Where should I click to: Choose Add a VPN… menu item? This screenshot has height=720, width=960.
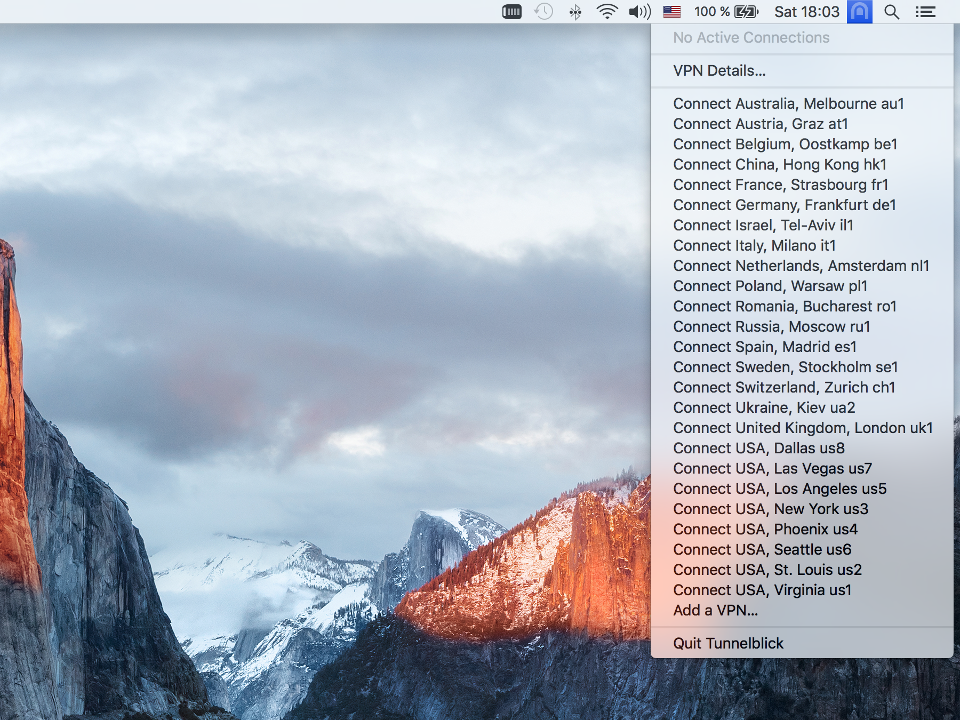pyautogui.click(x=802, y=610)
